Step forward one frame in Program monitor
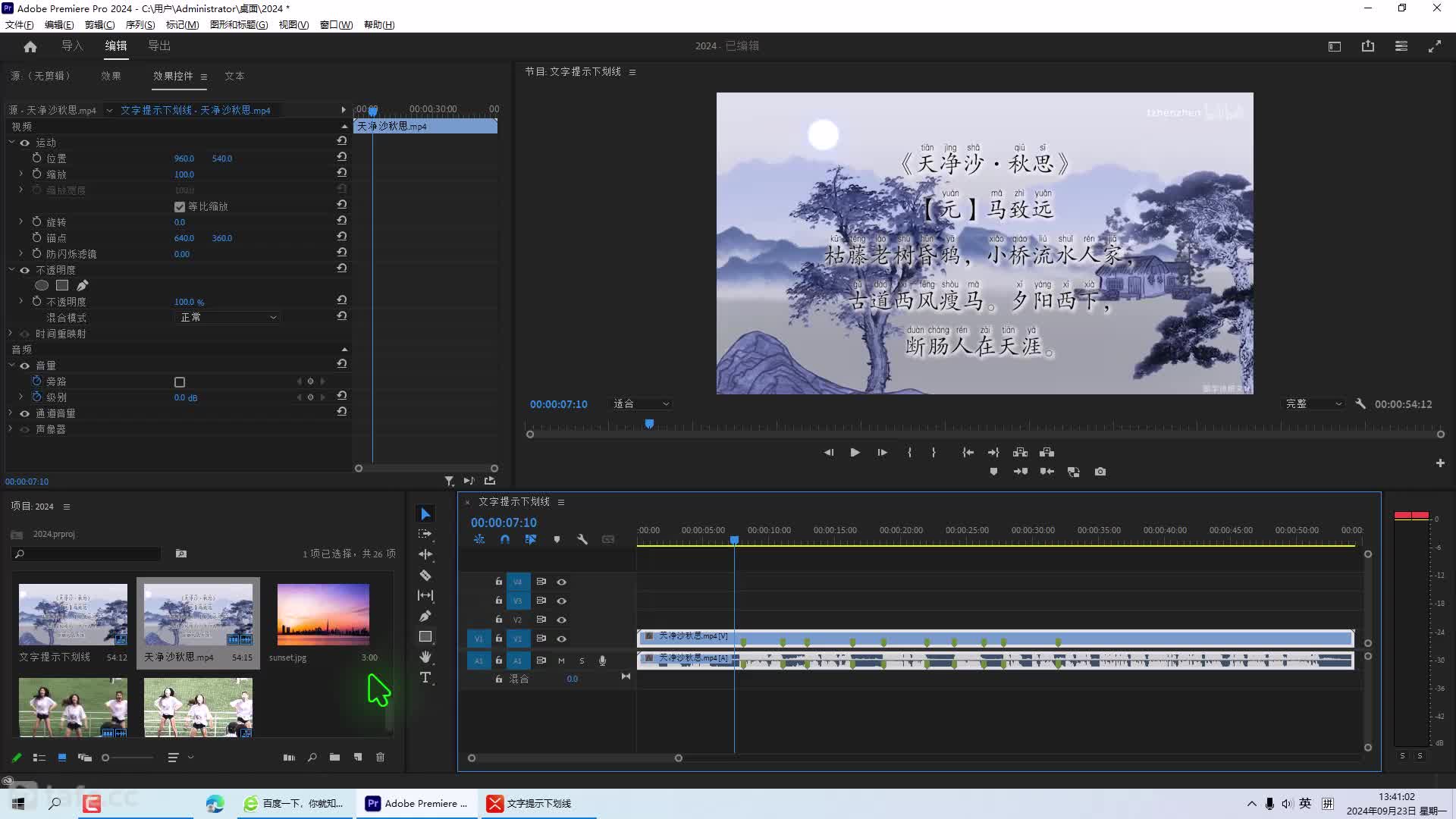The image size is (1456, 819). coord(882,453)
